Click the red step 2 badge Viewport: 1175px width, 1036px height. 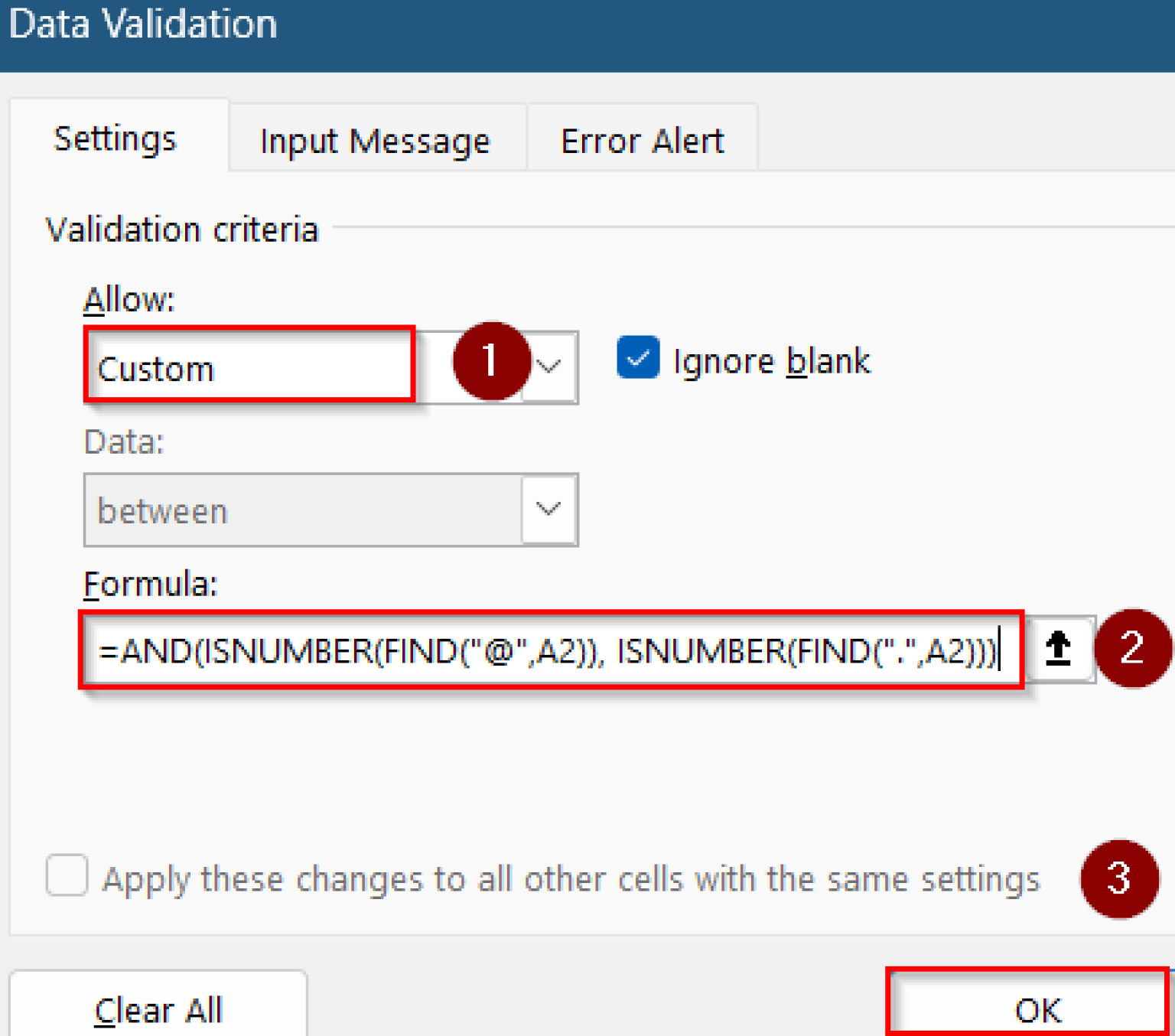[x=1132, y=648]
